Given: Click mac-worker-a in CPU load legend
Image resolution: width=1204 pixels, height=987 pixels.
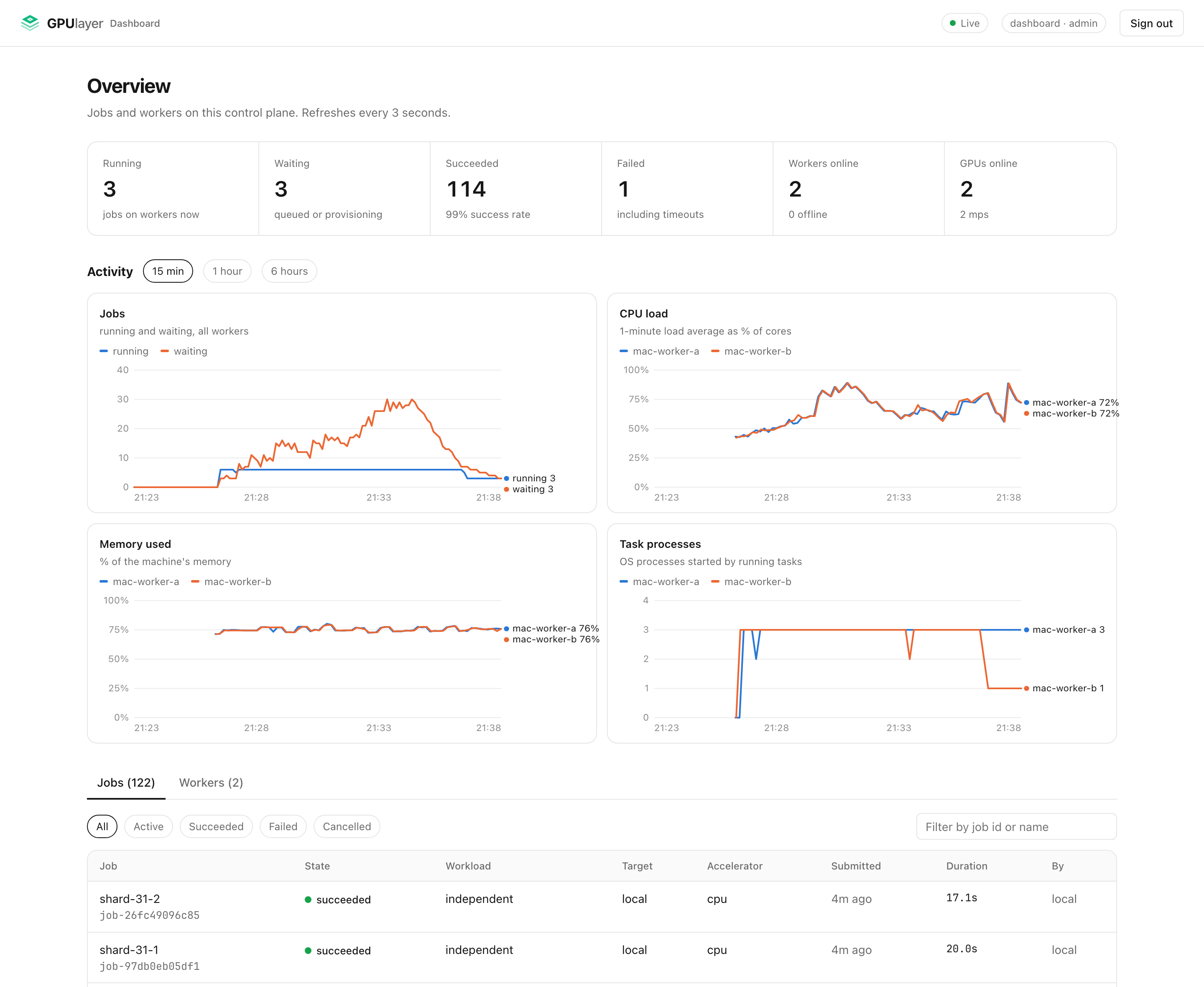Looking at the screenshot, I should (x=659, y=351).
